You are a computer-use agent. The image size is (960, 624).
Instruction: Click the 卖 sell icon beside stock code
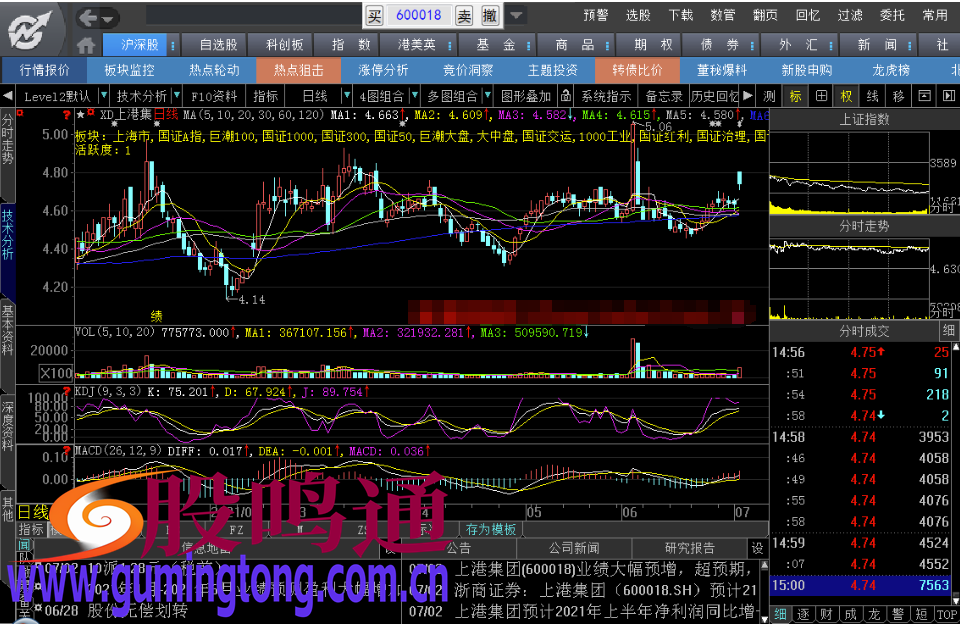[x=465, y=15]
